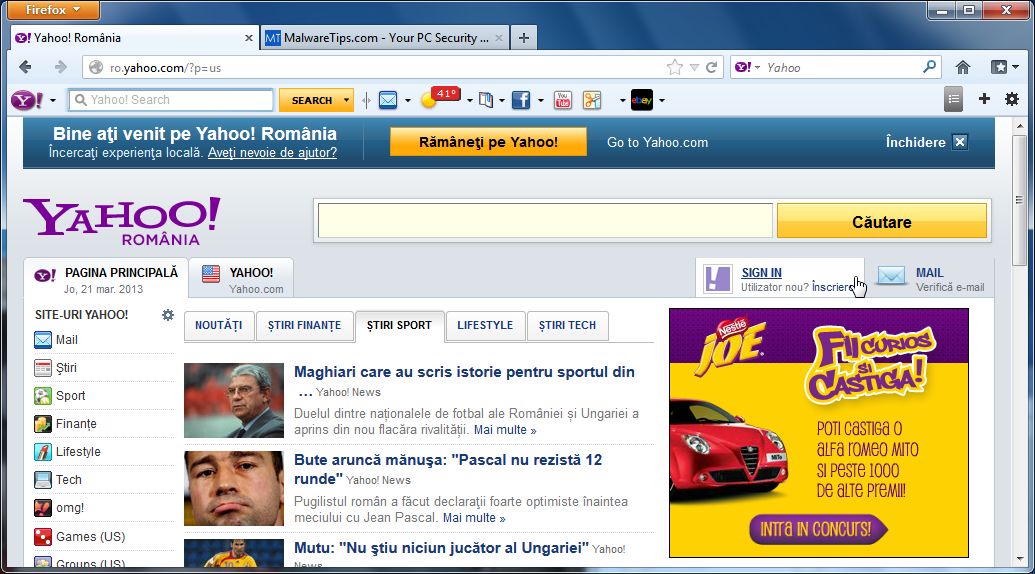Close the Yahoo! România tab

click(x=249, y=38)
